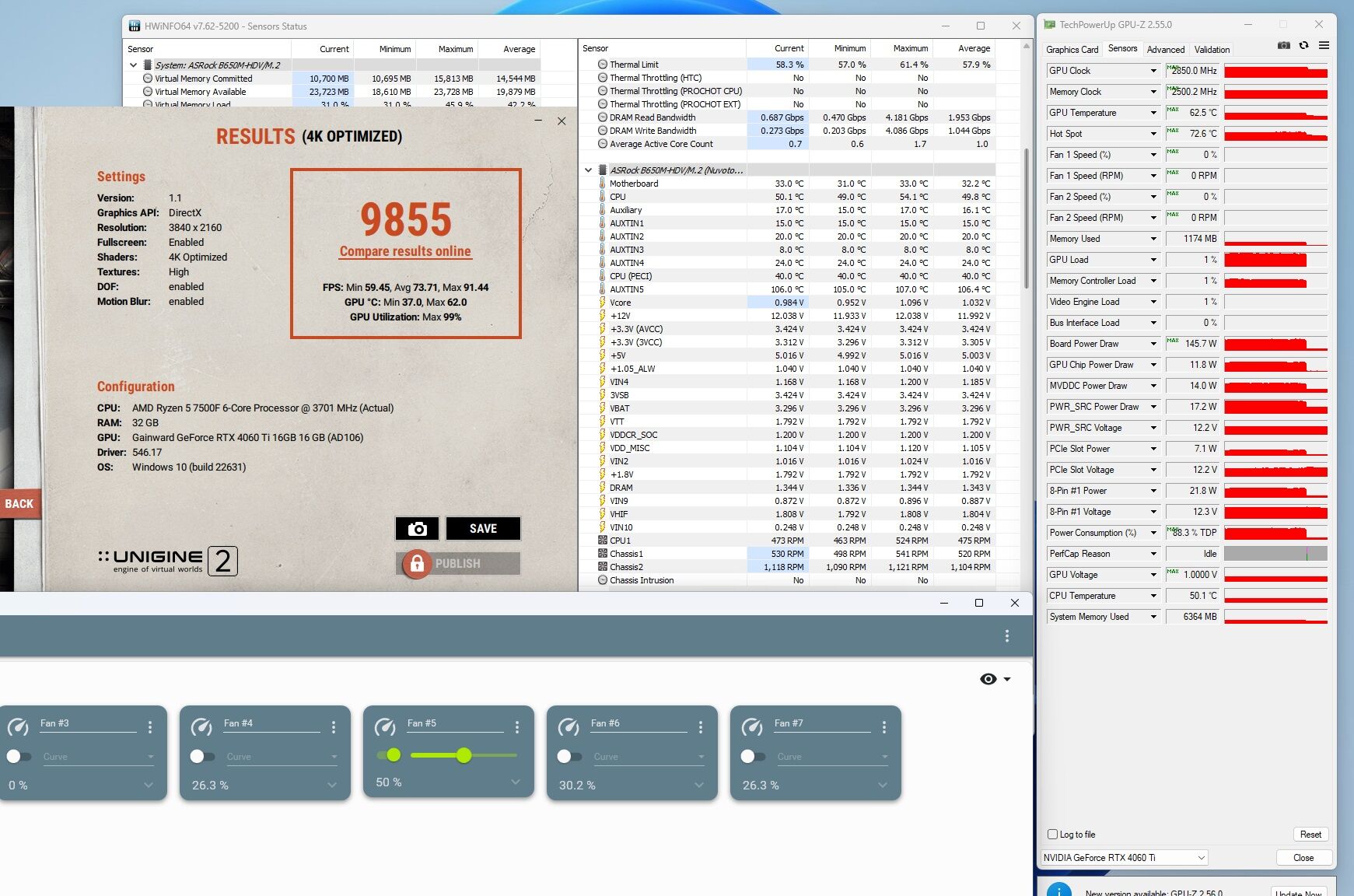Click the HWiNFO right pane vertical scrollbar
Viewport: 1354px width, 896px height.
(x=1026, y=218)
